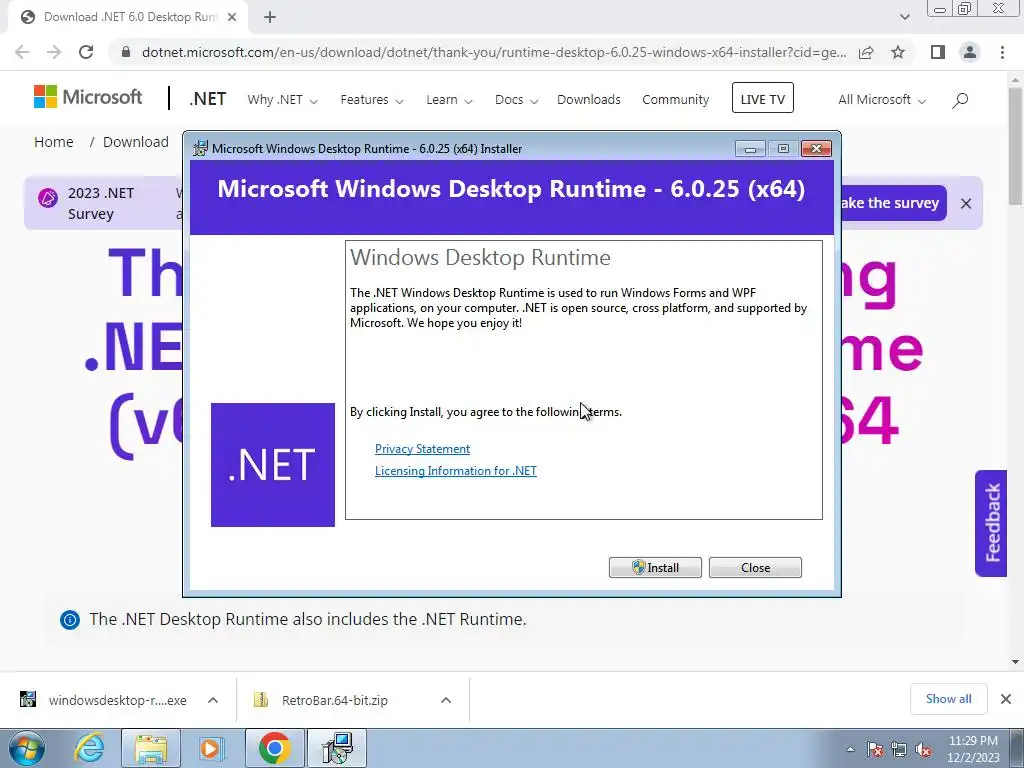Screen dimensions: 1024x768
Task: Open the Feedback side tab
Action: click(x=991, y=523)
